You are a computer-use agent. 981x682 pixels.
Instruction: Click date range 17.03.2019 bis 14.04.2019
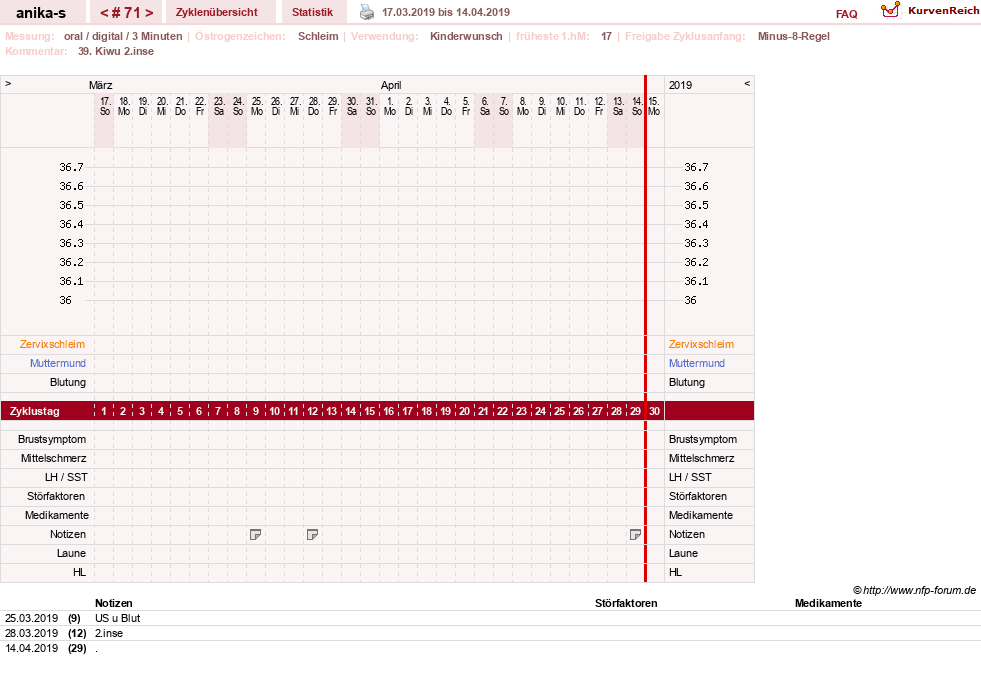coord(445,12)
